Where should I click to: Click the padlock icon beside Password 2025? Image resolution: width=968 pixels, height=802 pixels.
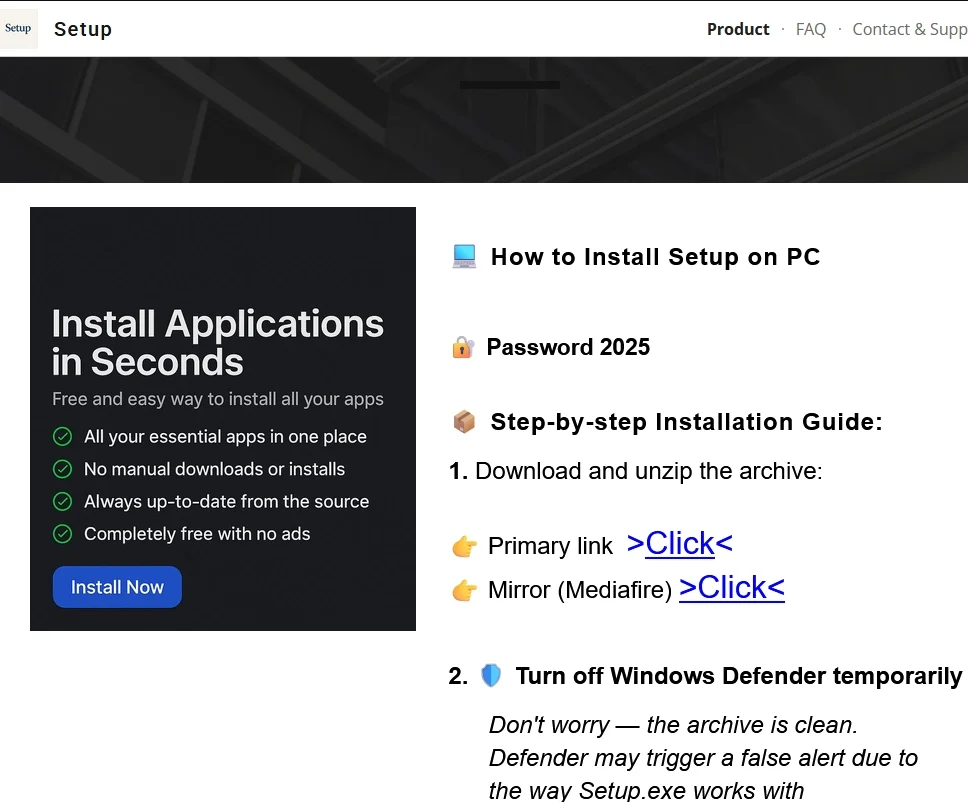461,346
